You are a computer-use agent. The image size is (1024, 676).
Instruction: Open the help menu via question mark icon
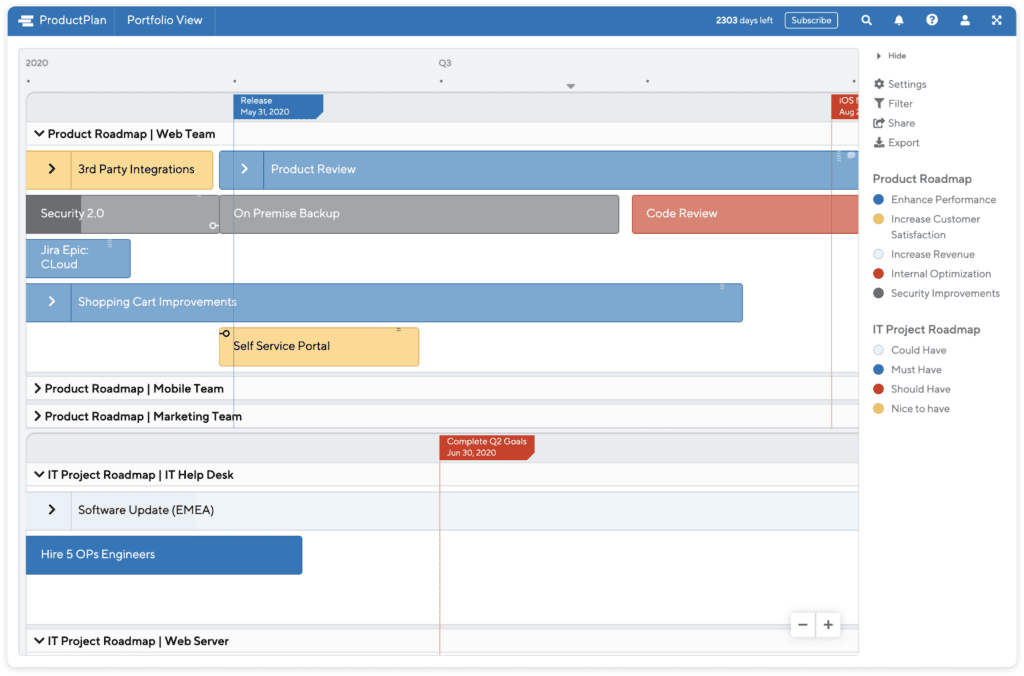coord(931,19)
